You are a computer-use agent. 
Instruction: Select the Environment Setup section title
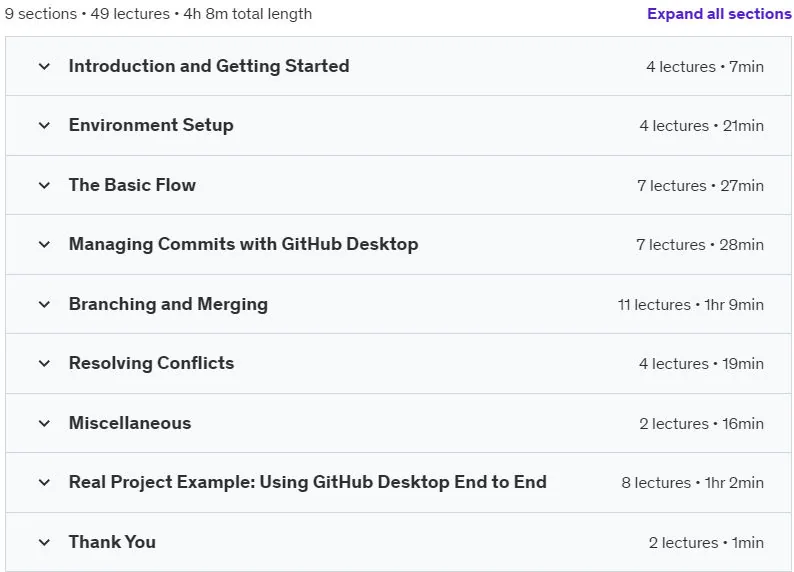[151, 125]
